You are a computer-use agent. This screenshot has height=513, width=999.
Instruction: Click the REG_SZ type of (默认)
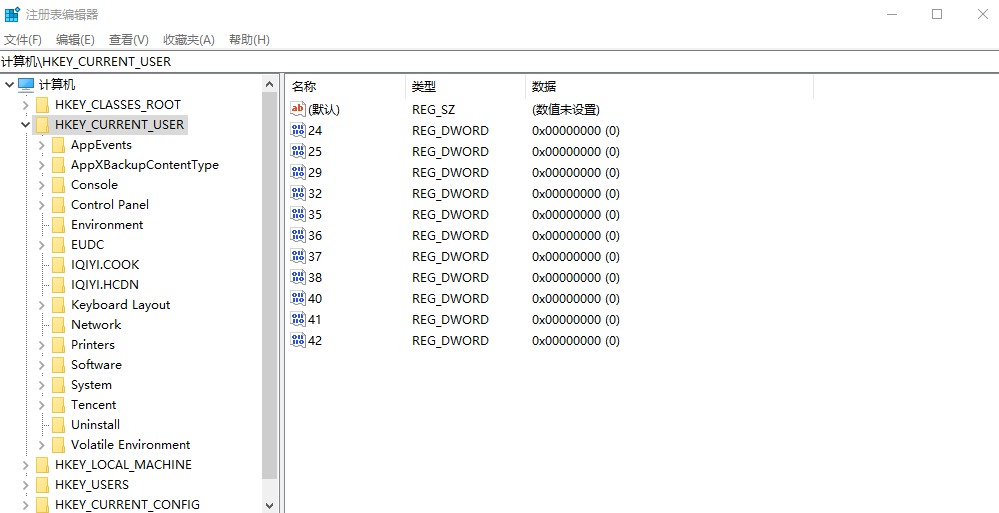pos(434,110)
